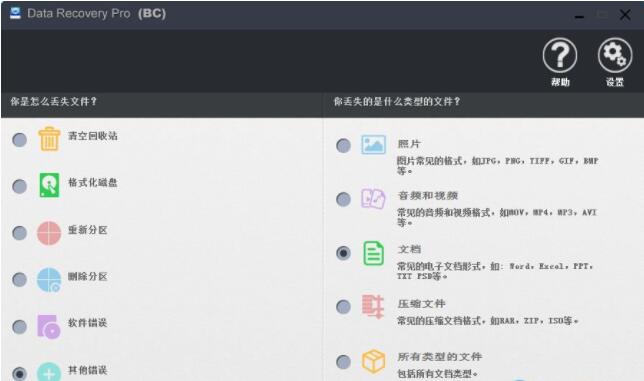Click the 删除分区 label
The image size is (644, 381).
[87, 276]
